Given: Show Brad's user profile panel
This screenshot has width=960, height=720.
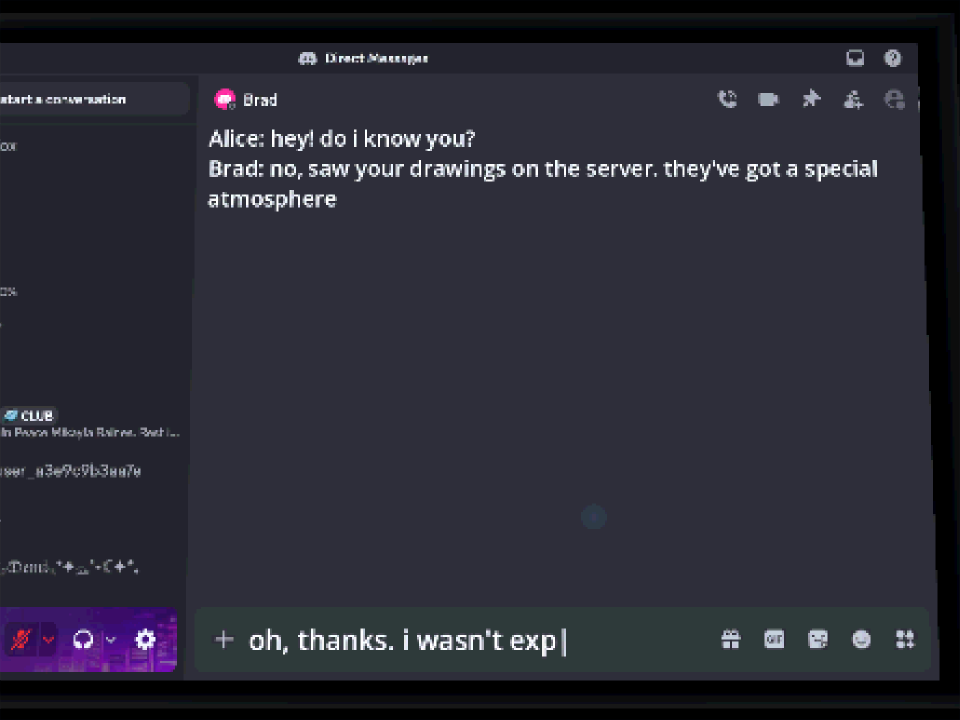Looking at the screenshot, I should tap(894, 99).
